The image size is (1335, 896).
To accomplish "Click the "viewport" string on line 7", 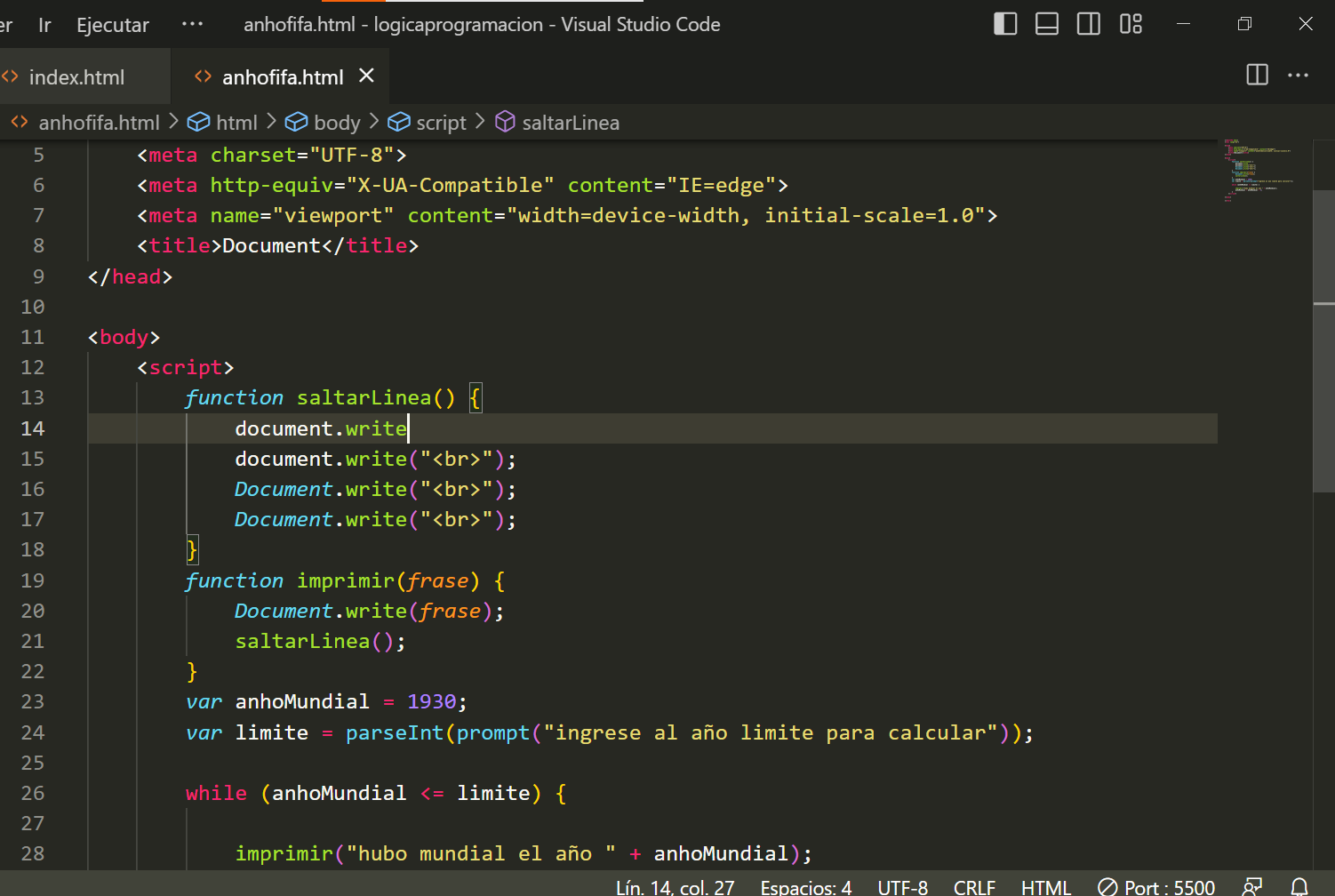I will pyautogui.click(x=332, y=215).
